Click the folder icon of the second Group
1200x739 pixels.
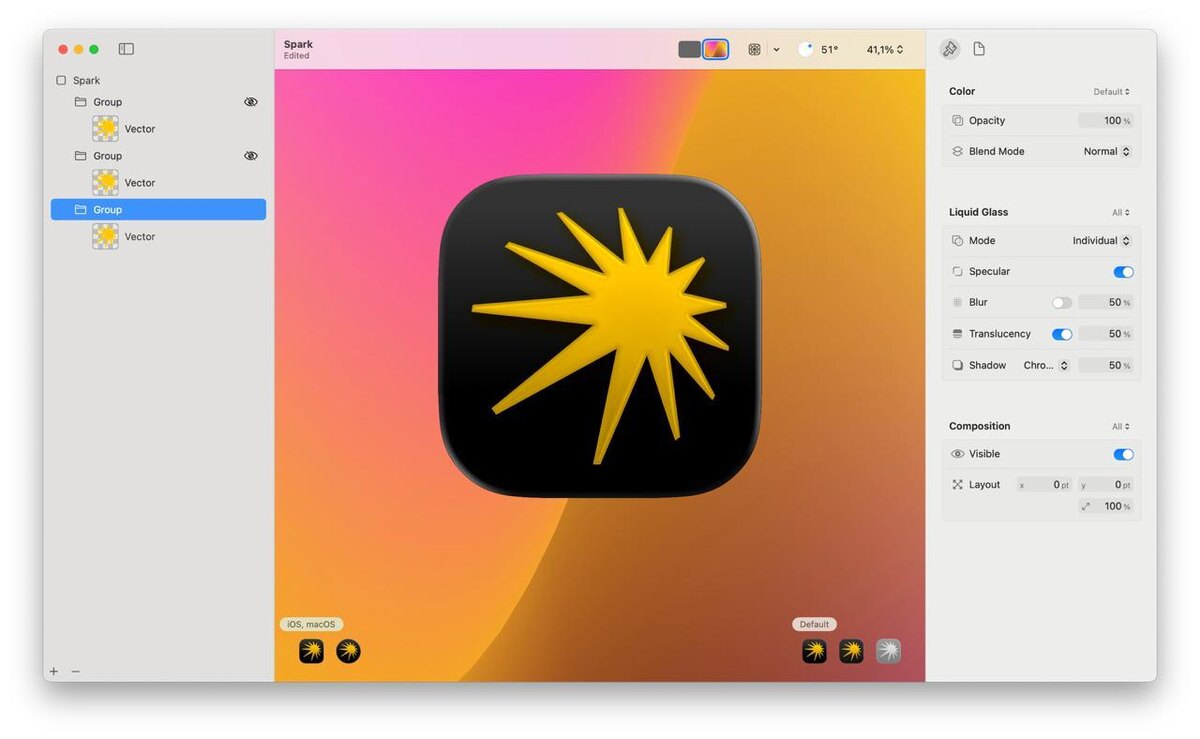(81, 156)
